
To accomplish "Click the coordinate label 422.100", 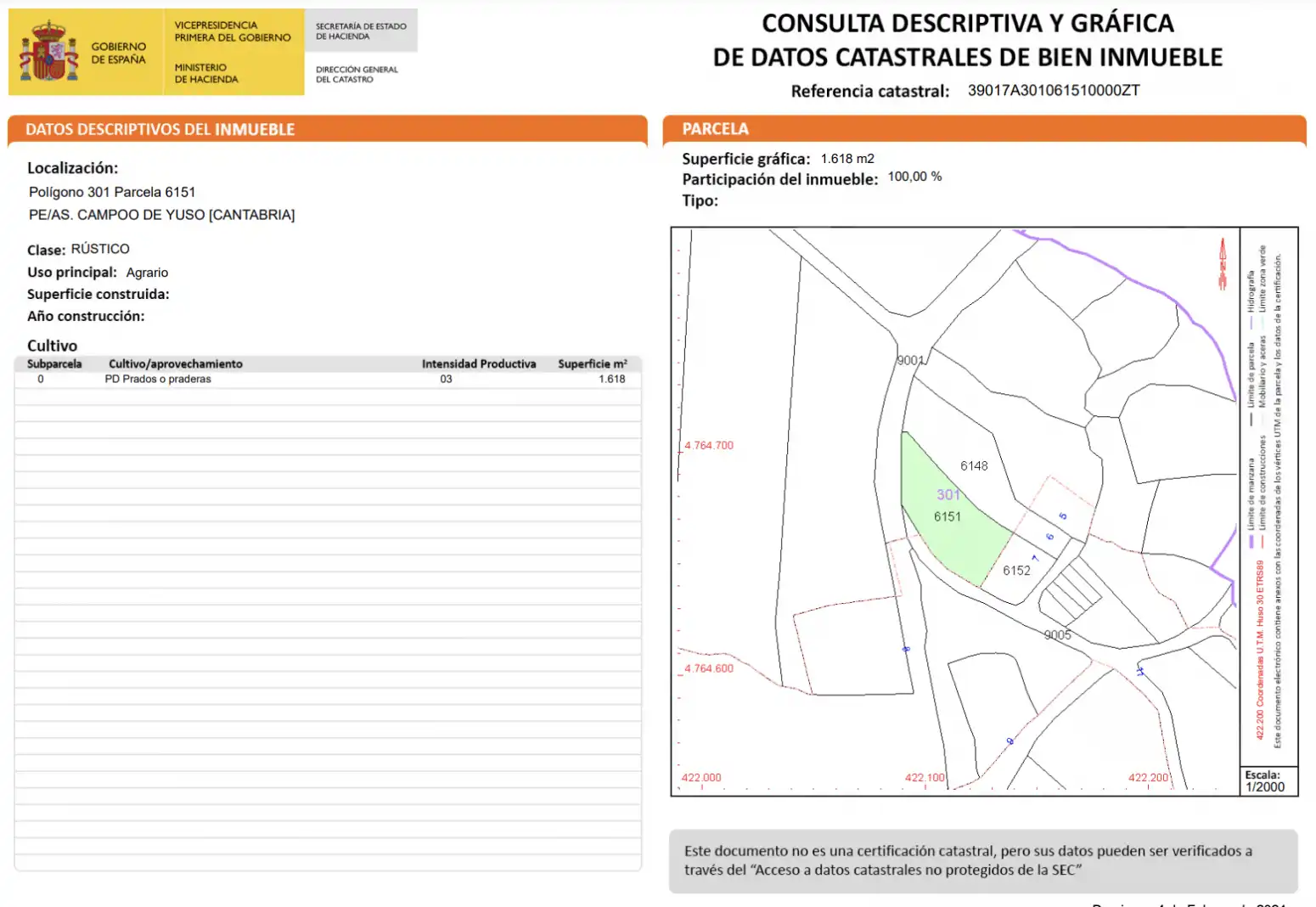I will [925, 777].
